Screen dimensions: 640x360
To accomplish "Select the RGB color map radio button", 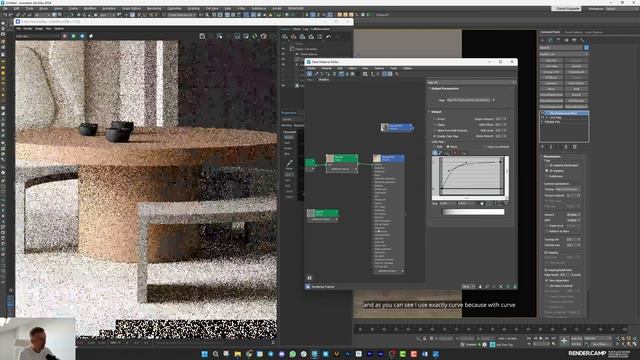I will click(435, 147).
